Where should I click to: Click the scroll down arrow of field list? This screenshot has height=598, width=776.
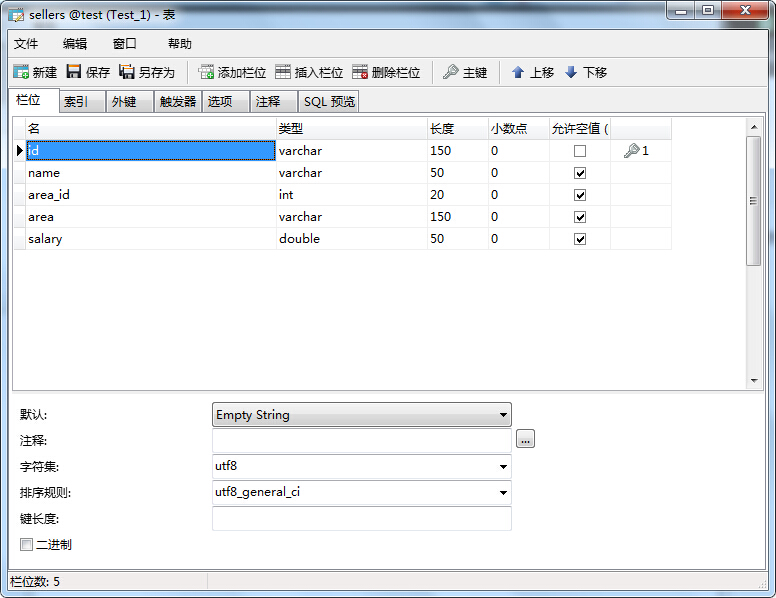(754, 381)
